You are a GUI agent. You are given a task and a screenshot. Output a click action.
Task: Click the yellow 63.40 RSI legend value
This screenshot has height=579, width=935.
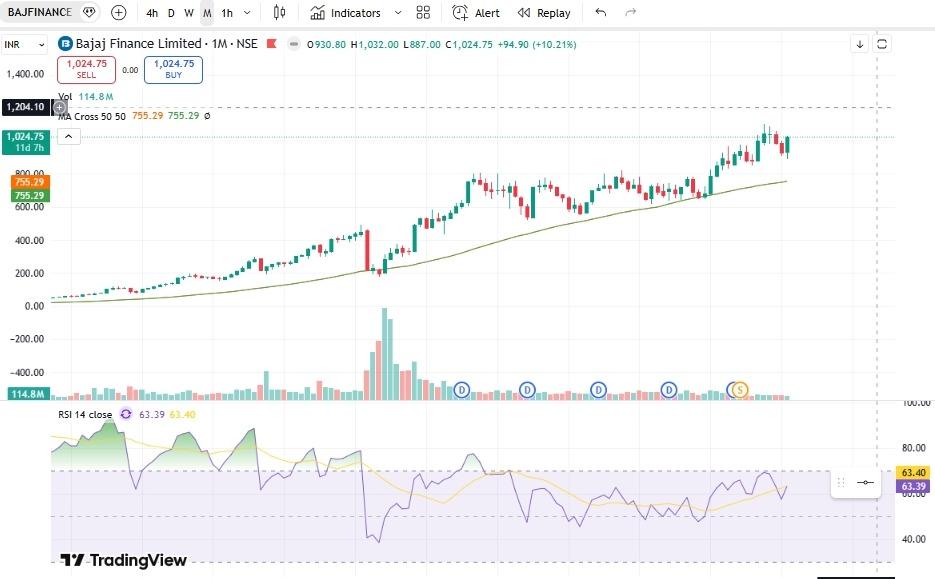(x=182, y=414)
